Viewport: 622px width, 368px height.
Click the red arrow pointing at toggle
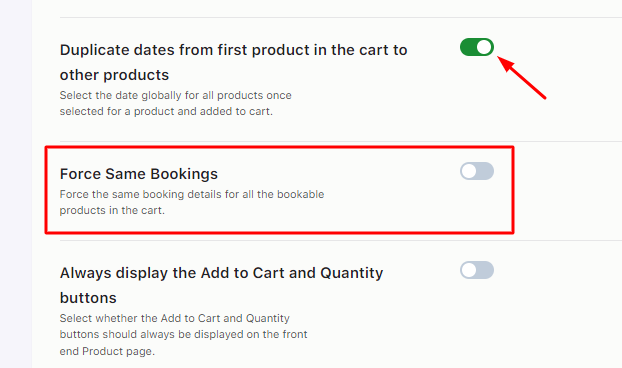click(522, 77)
